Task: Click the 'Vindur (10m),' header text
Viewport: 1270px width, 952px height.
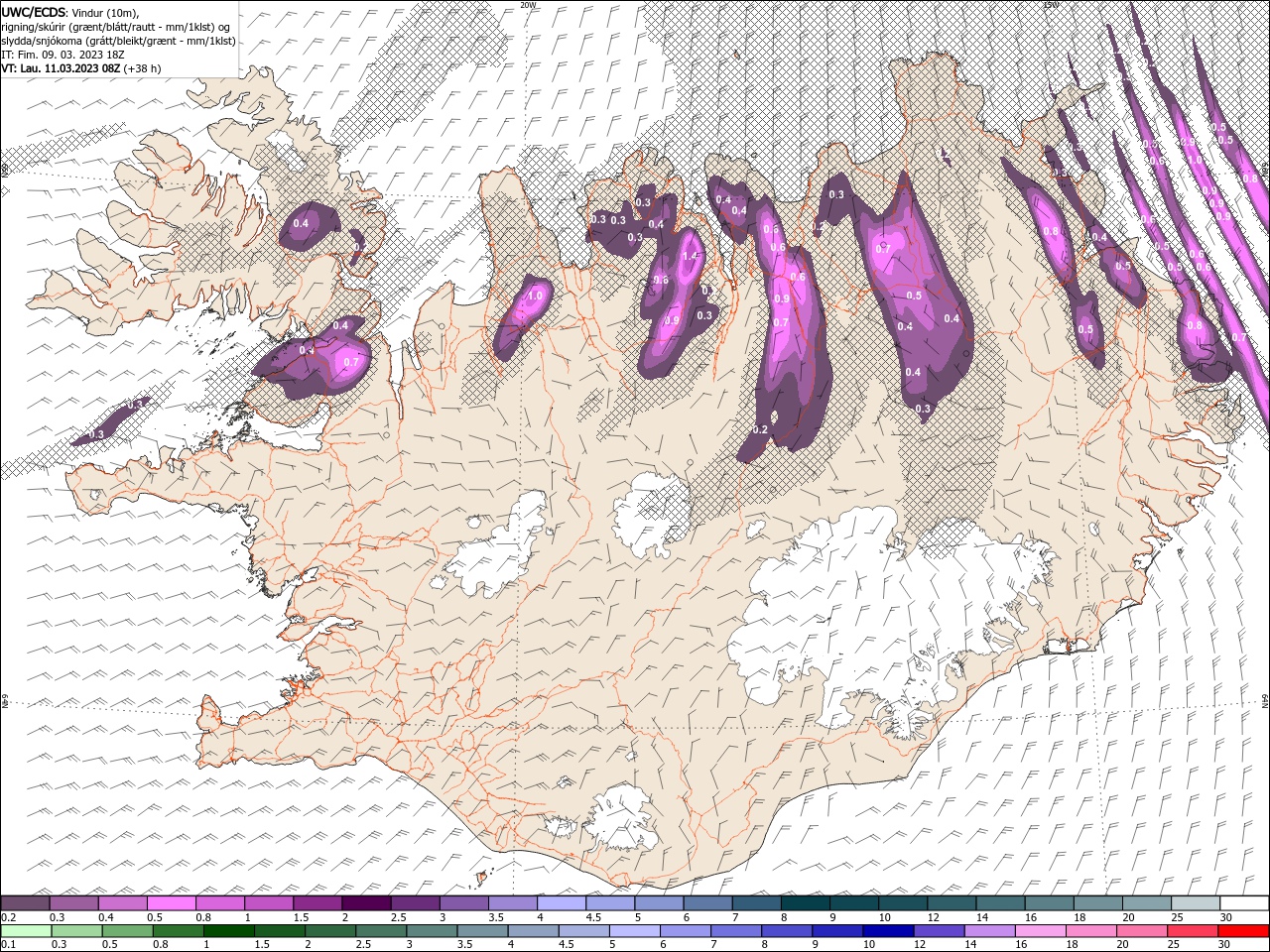Action: pyautogui.click(x=106, y=12)
